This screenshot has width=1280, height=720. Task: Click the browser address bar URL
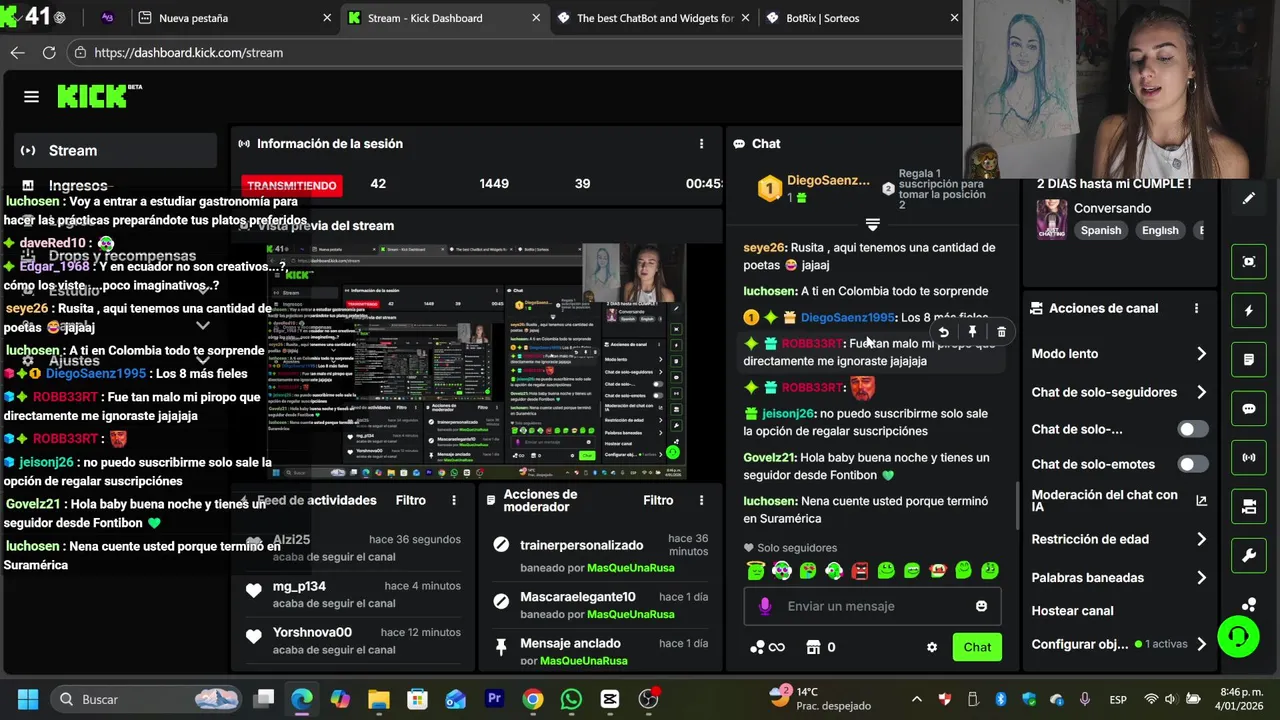(x=189, y=52)
